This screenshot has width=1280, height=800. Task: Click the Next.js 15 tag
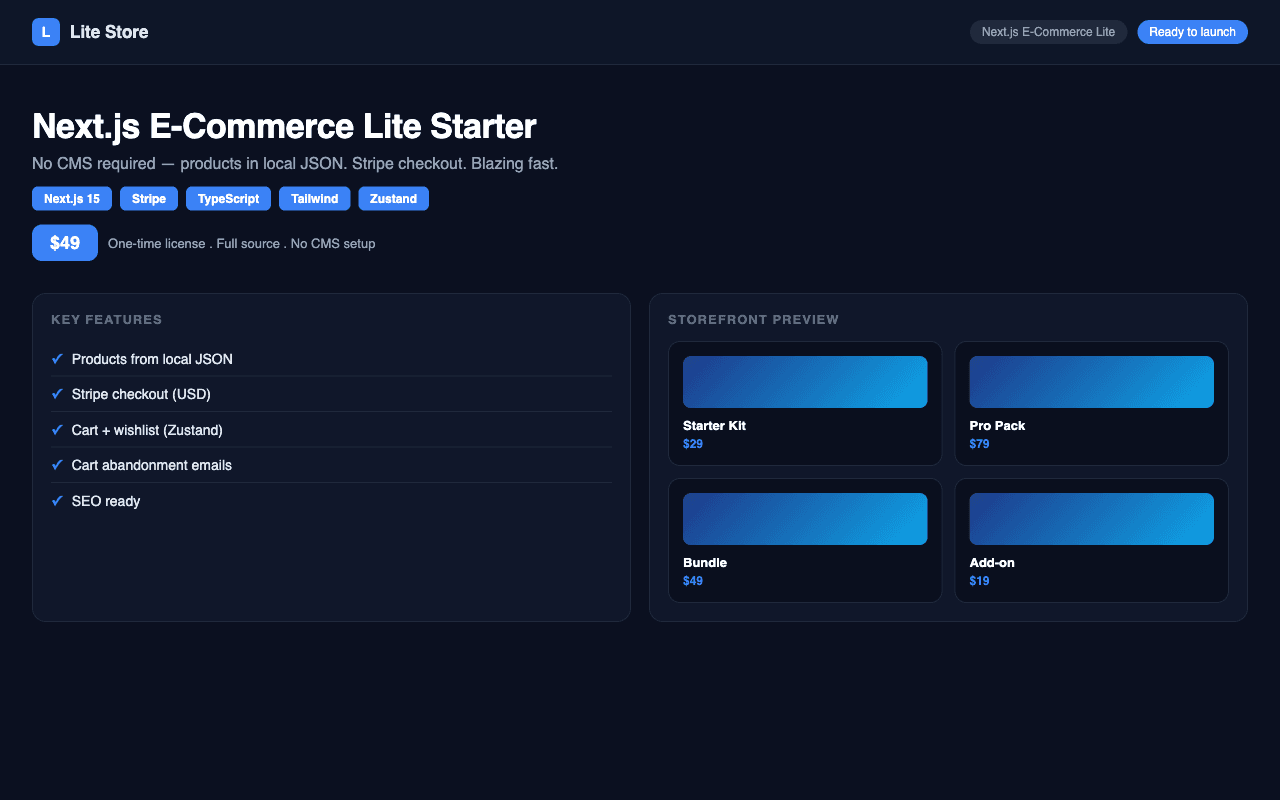coord(72,199)
